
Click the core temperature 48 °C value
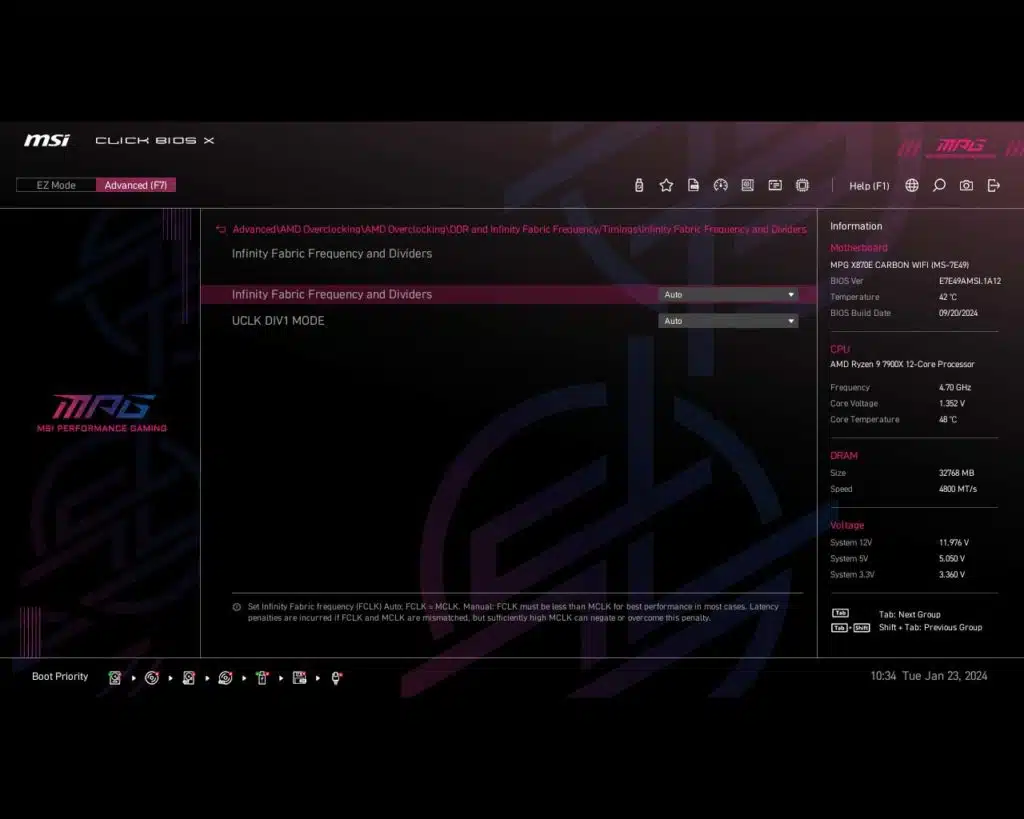tap(948, 419)
